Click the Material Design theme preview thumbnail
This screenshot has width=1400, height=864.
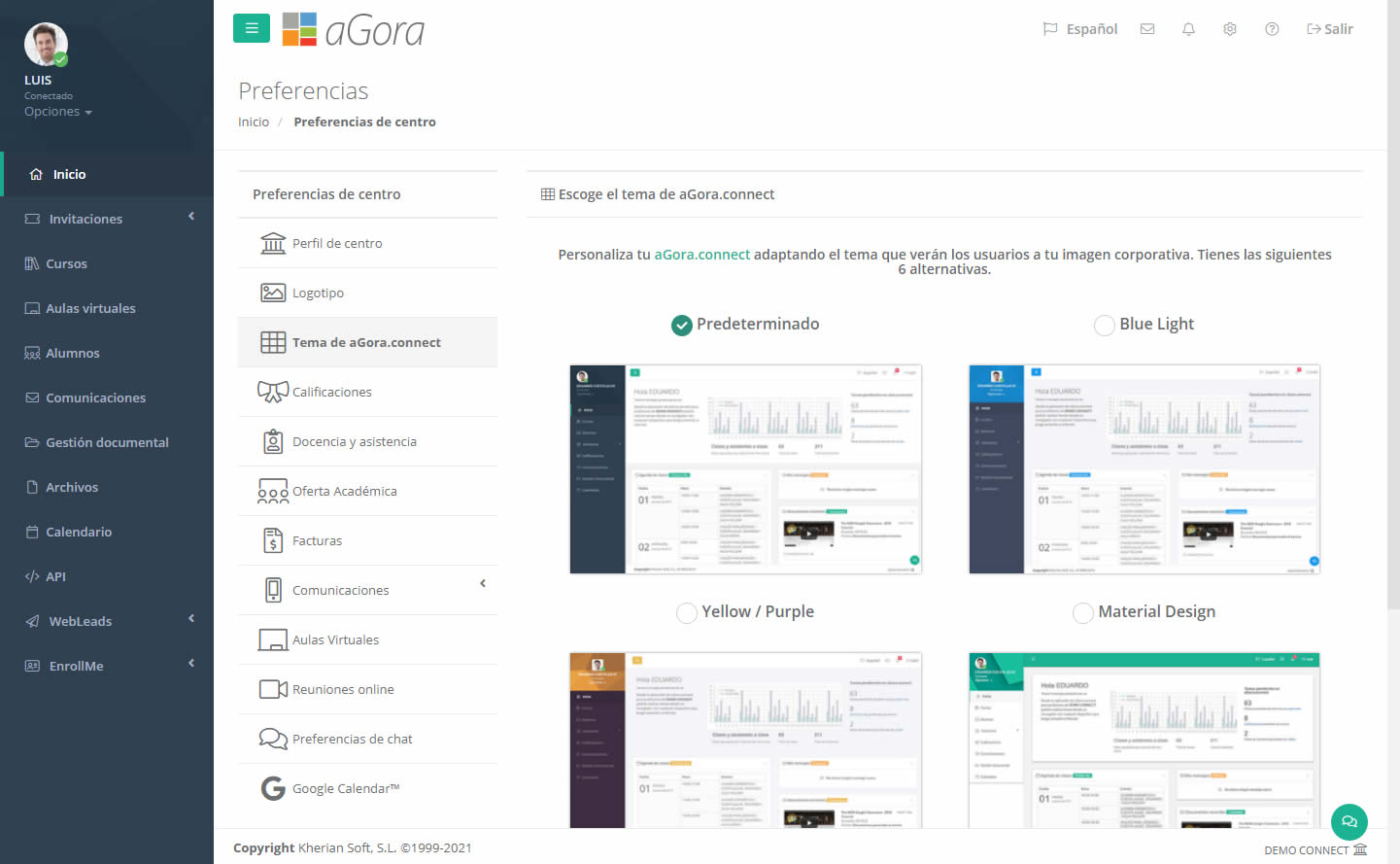pos(1144,741)
